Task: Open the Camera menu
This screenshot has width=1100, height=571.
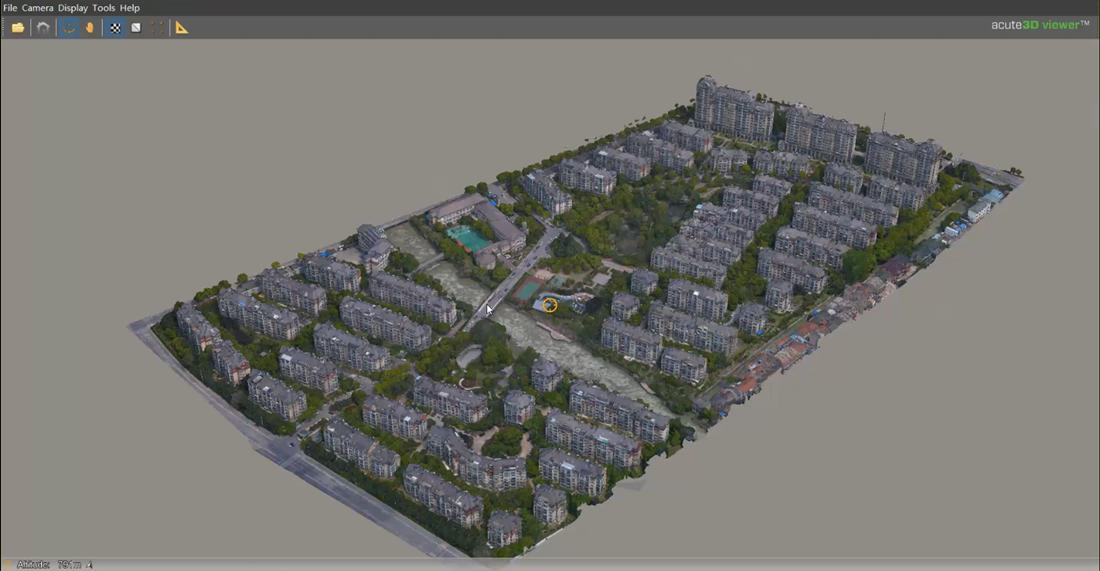Action: point(37,8)
